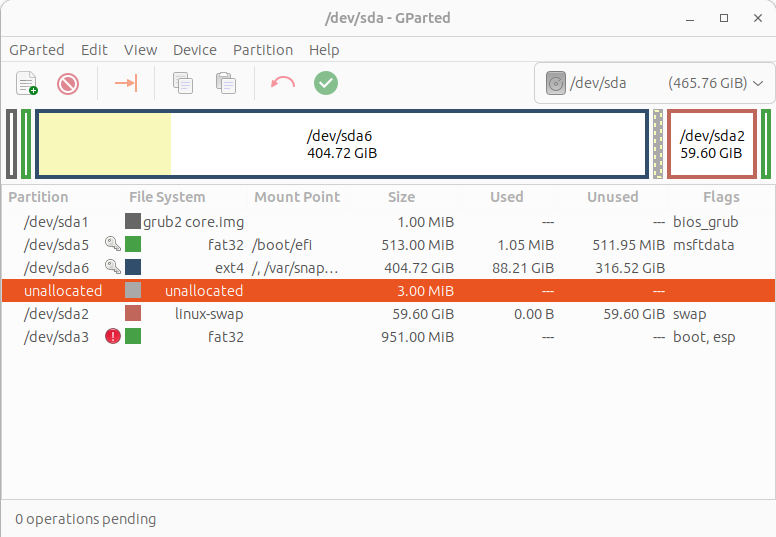Open the /dev/sda device selector dropdown

click(x=654, y=83)
